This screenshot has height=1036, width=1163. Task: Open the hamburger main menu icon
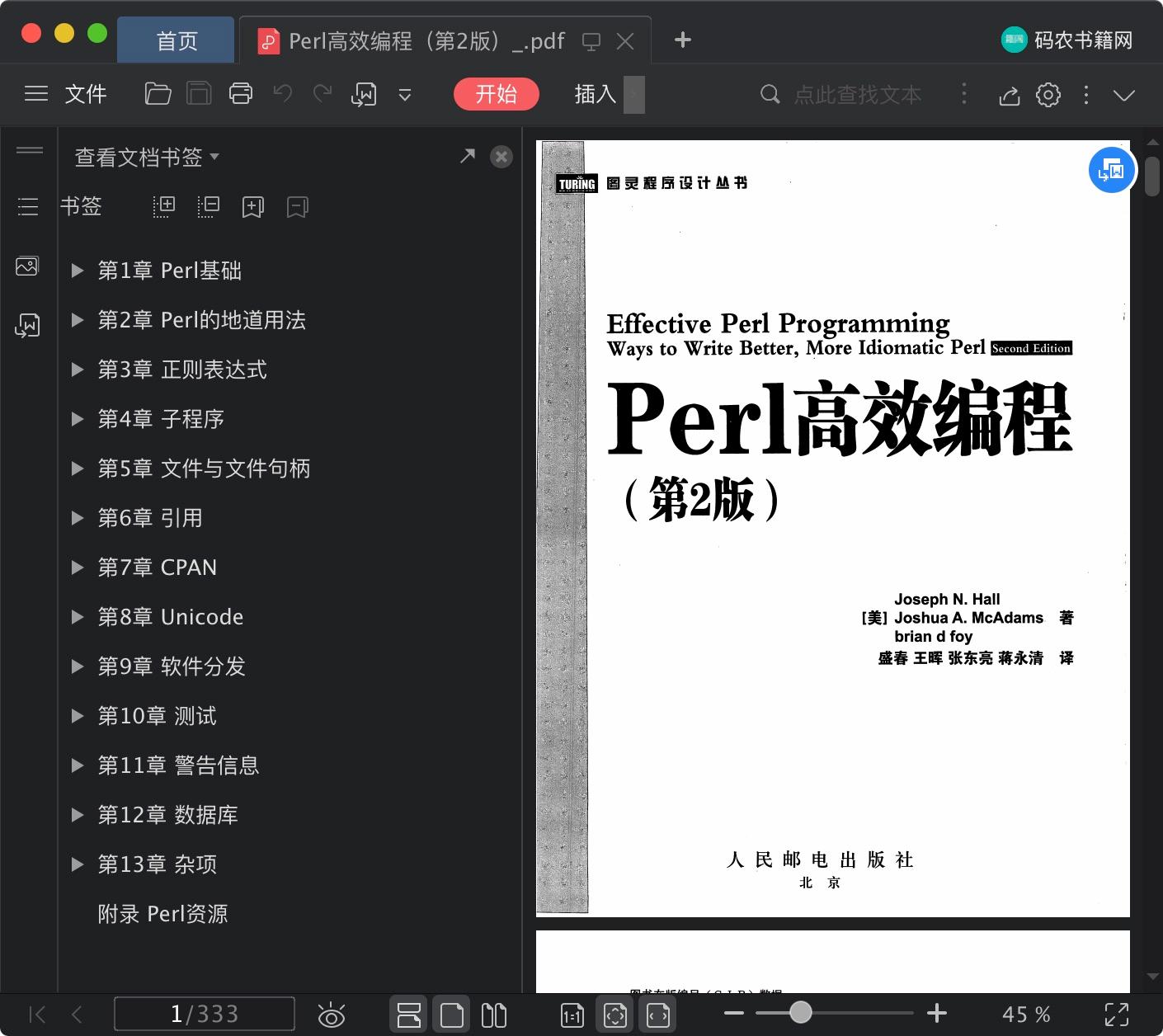[x=36, y=94]
